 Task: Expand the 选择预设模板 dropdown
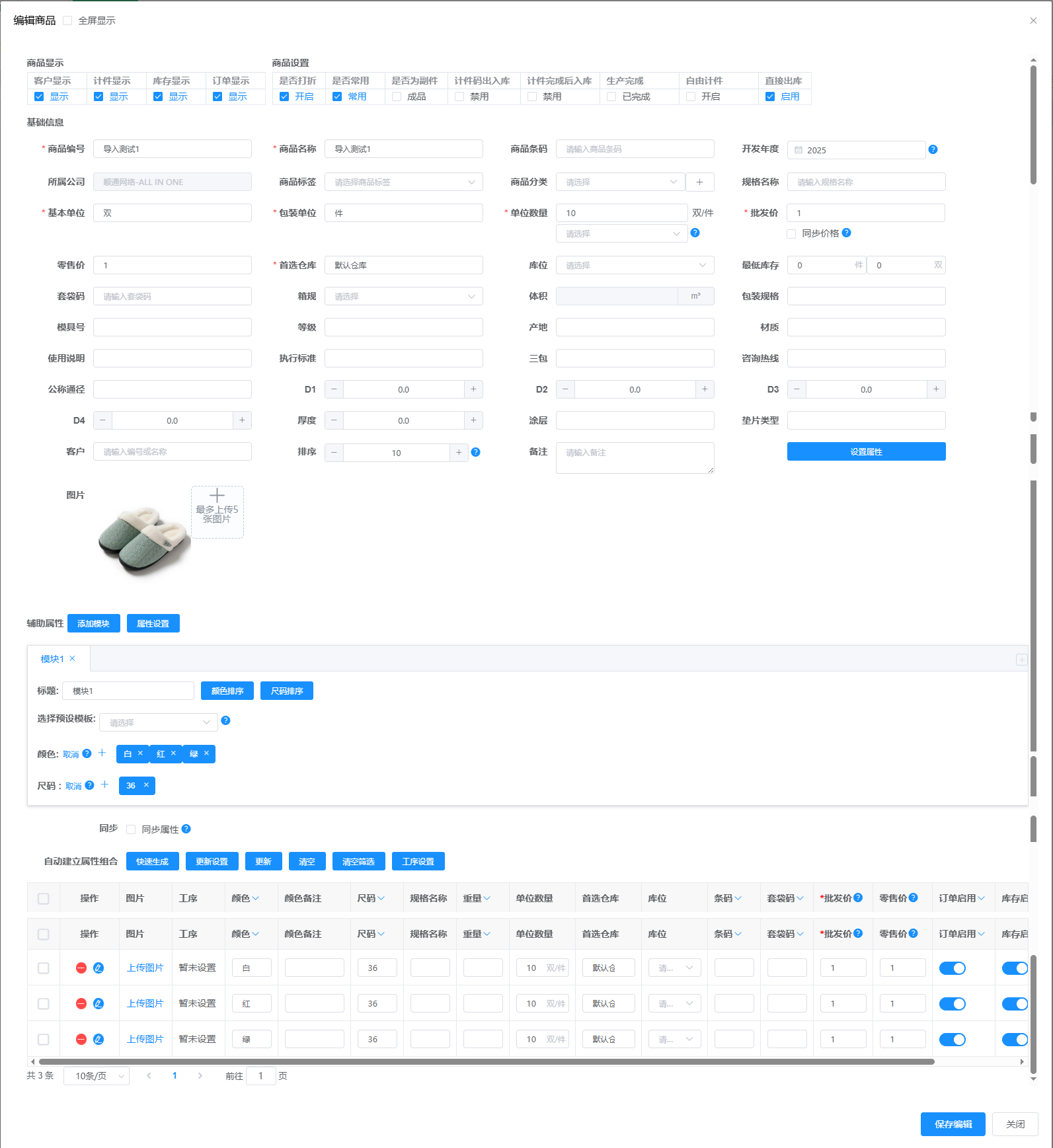[x=158, y=722]
